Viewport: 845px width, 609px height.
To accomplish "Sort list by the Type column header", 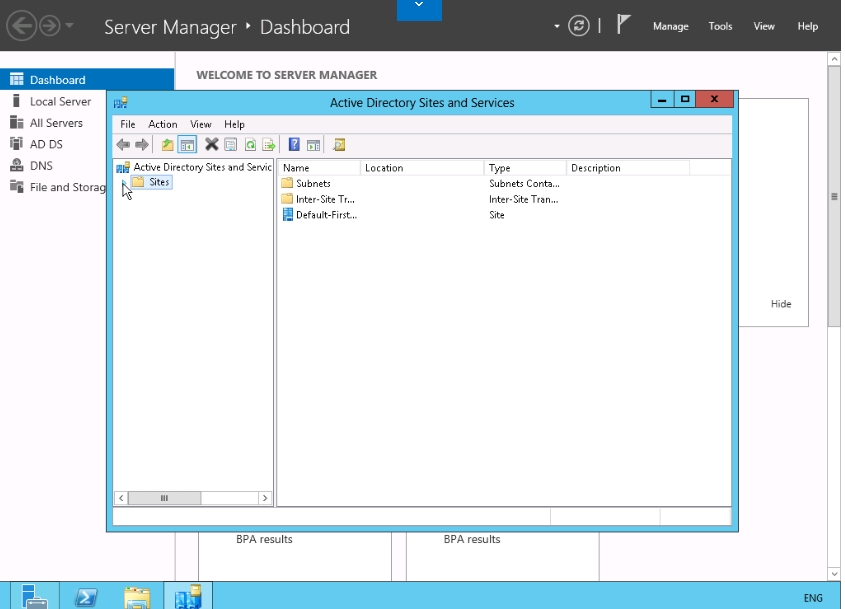I will click(x=524, y=168).
